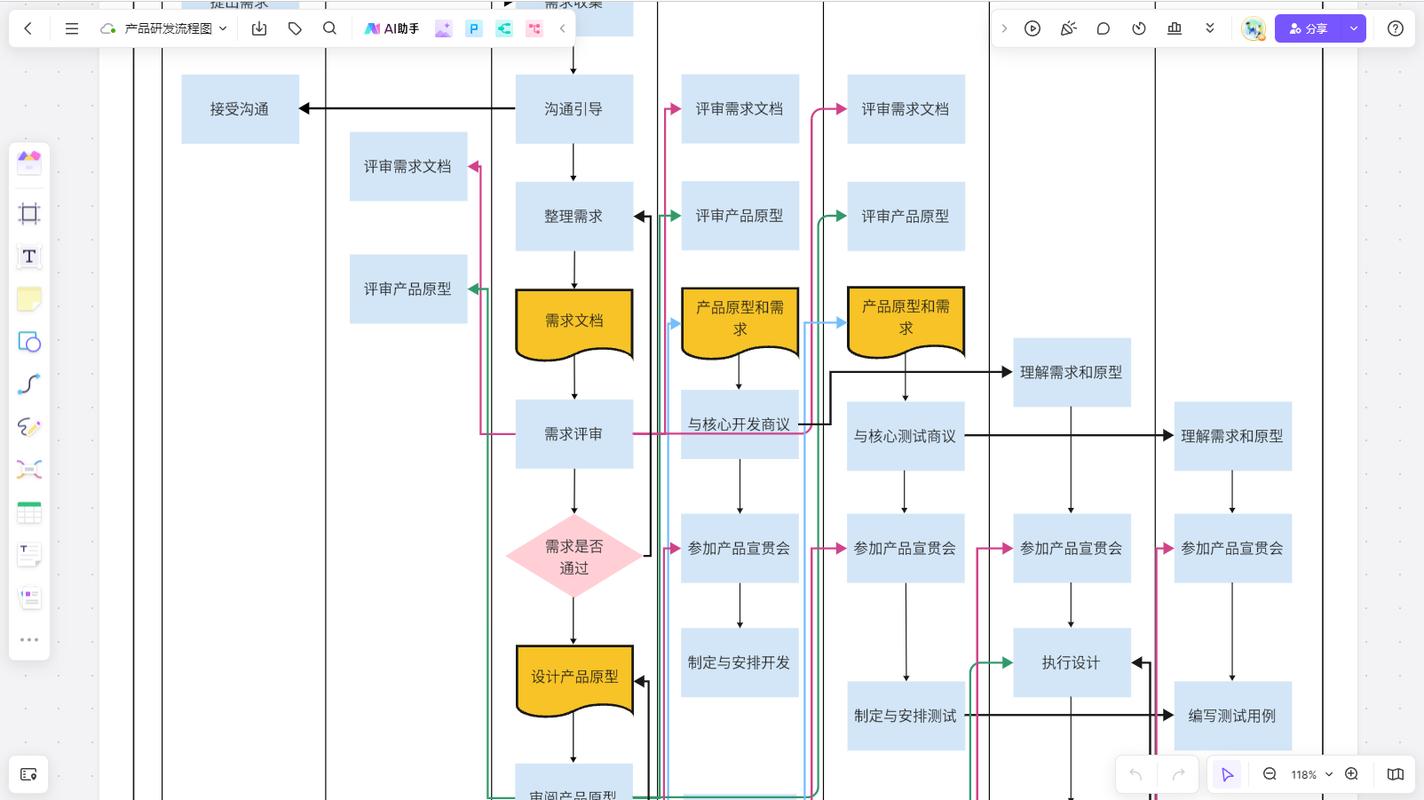This screenshot has height=800, width=1424.
Task: Open the comment bubble tool
Action: tap(1103, 29)
